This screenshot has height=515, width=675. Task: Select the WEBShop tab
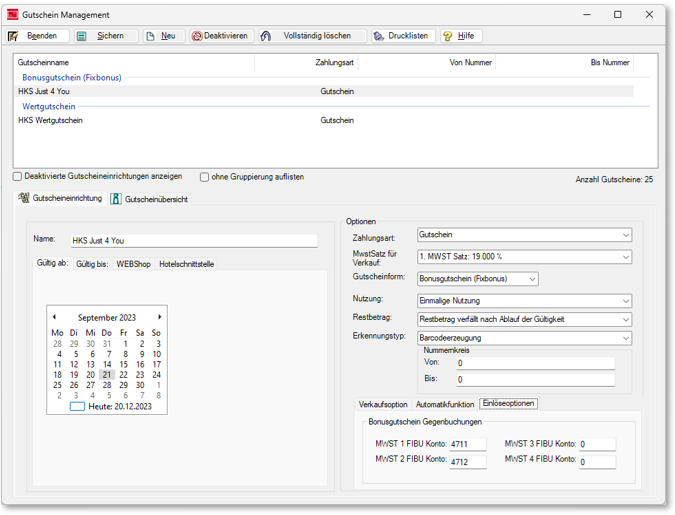click(133, 264)
